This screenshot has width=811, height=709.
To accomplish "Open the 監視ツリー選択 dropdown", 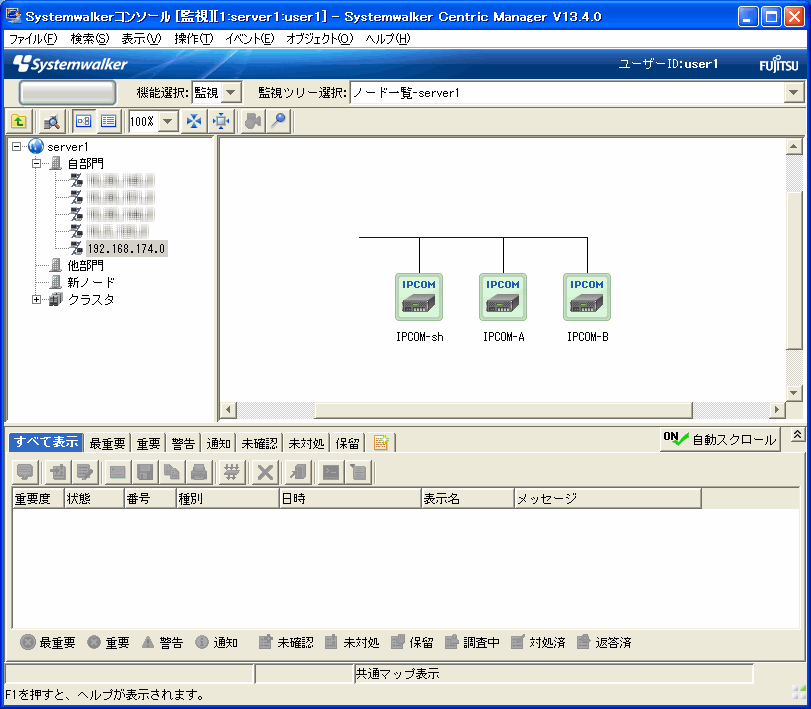I will click(793, 93).
